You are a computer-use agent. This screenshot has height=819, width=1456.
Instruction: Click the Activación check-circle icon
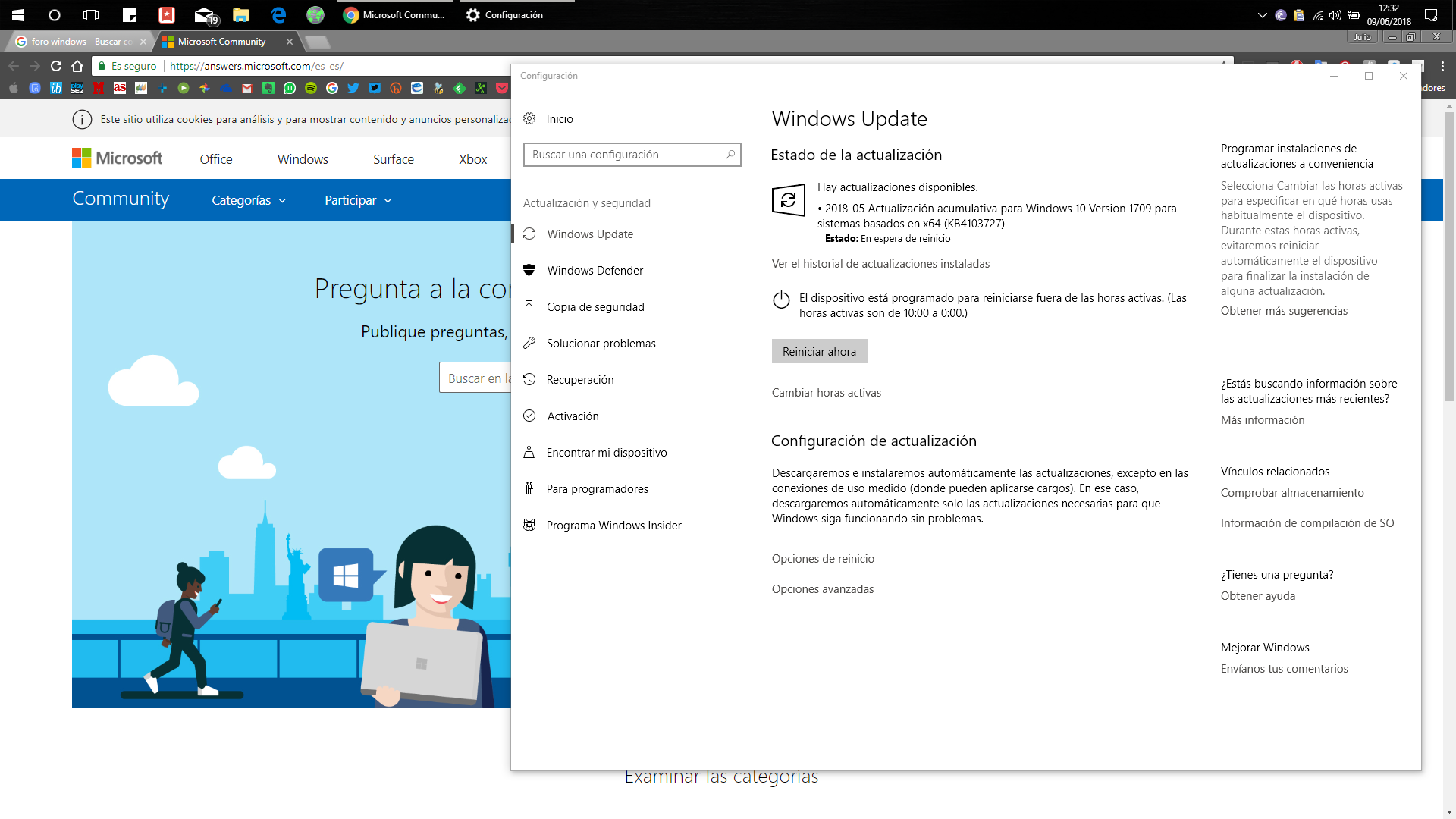coord(529,416)
